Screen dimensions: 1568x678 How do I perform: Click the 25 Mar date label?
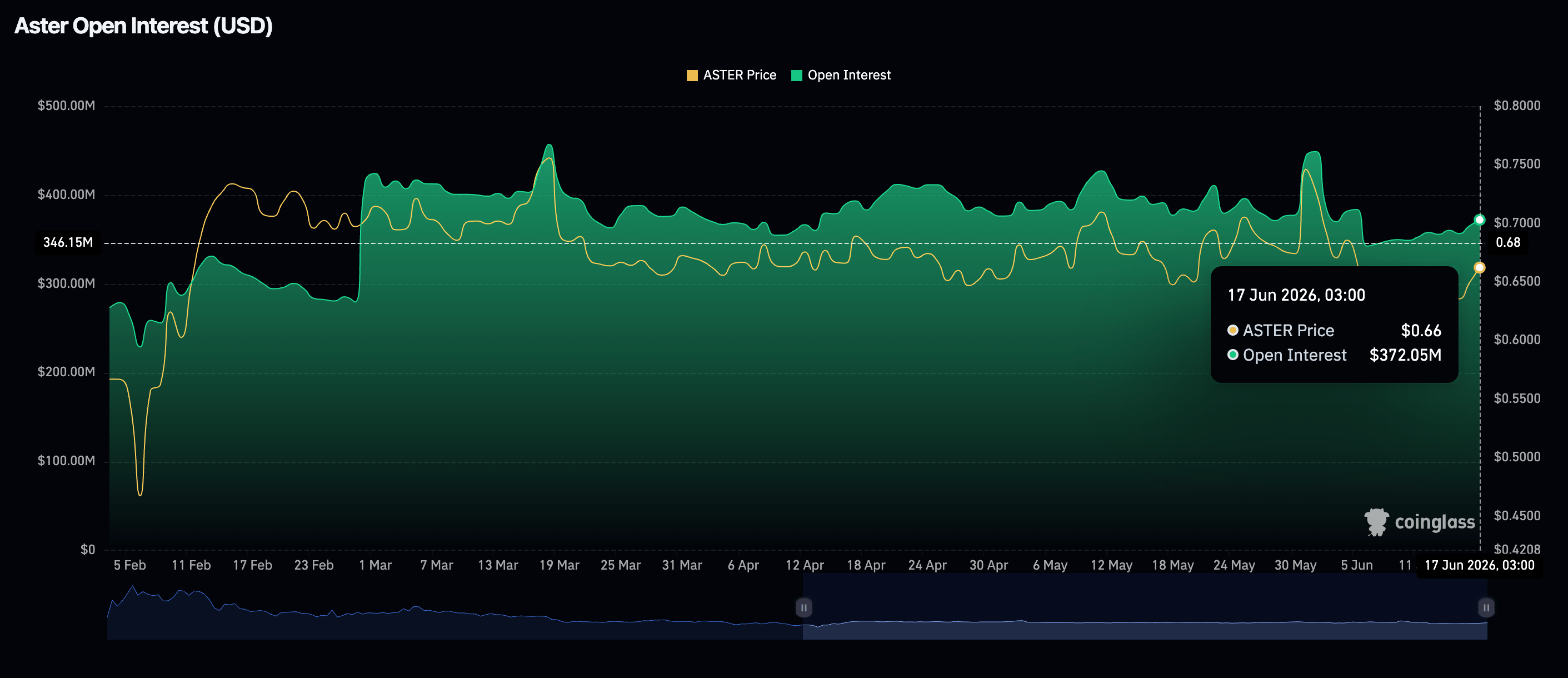point(621,565)
